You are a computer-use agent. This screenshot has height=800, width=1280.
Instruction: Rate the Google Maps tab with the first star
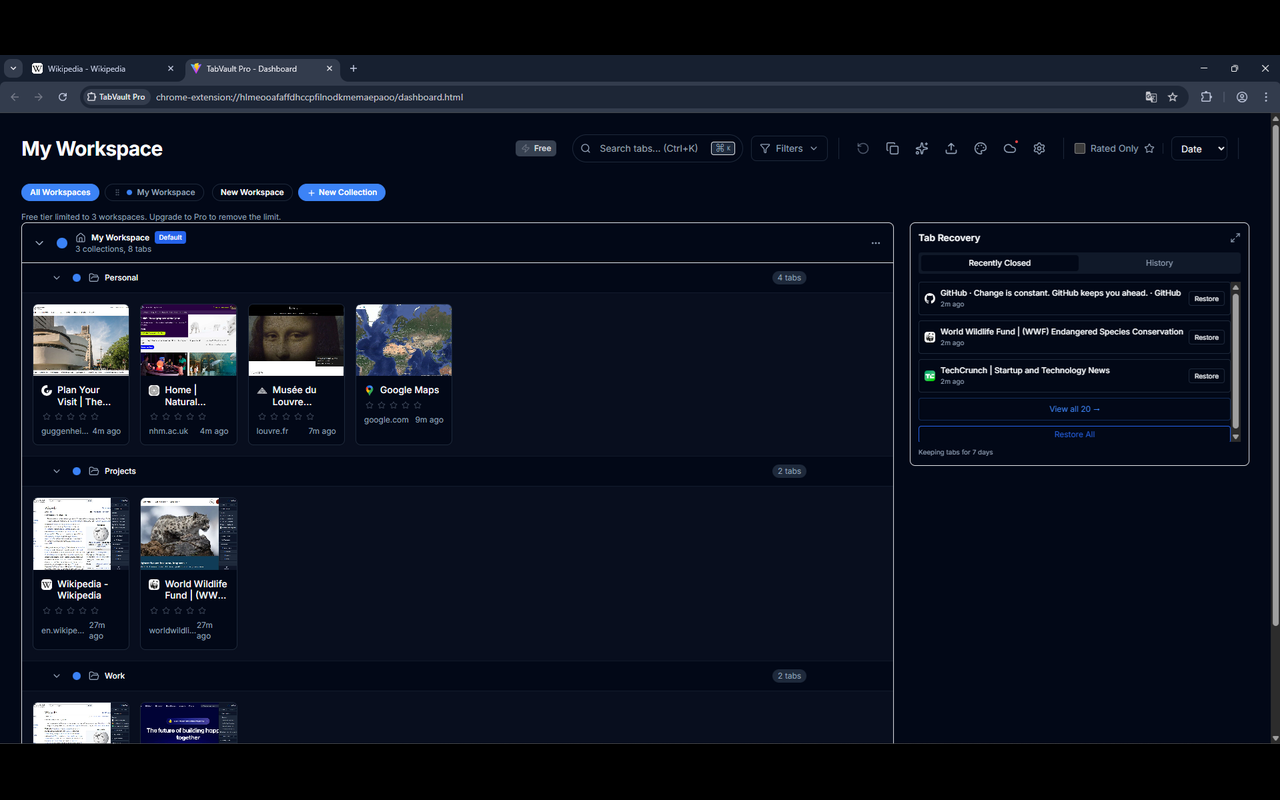[x=370, y=404]
